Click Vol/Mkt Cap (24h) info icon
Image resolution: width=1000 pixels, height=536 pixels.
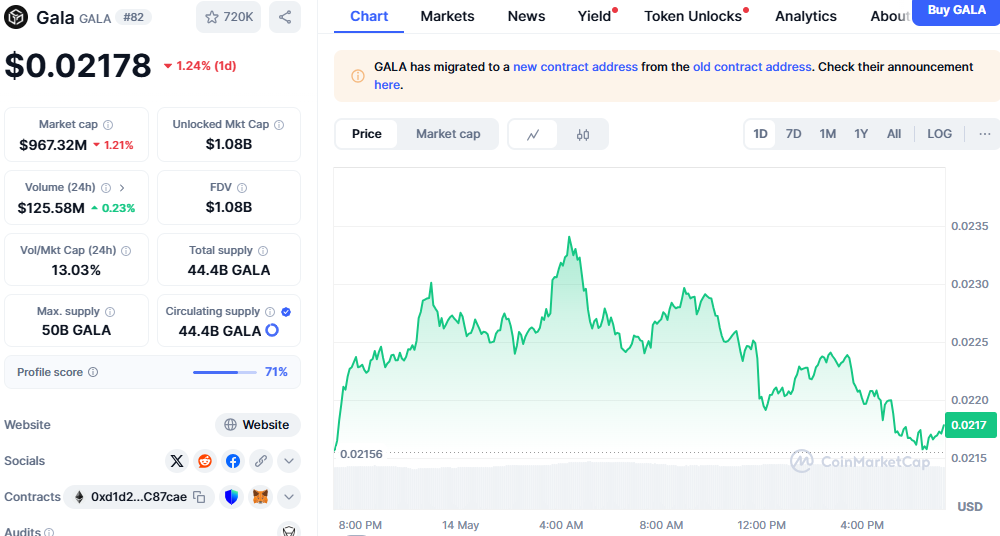coord(126,251)
